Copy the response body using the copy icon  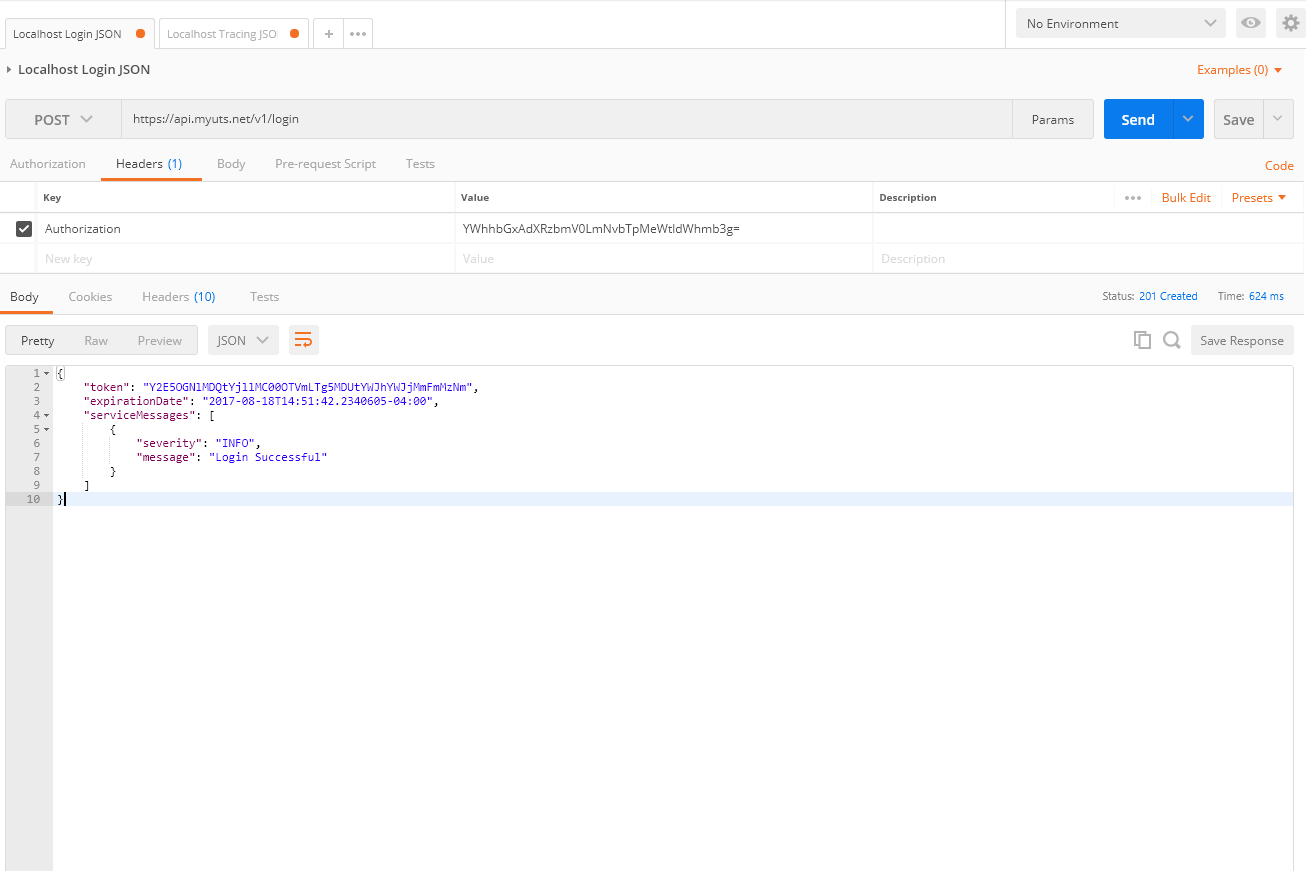1142,340
